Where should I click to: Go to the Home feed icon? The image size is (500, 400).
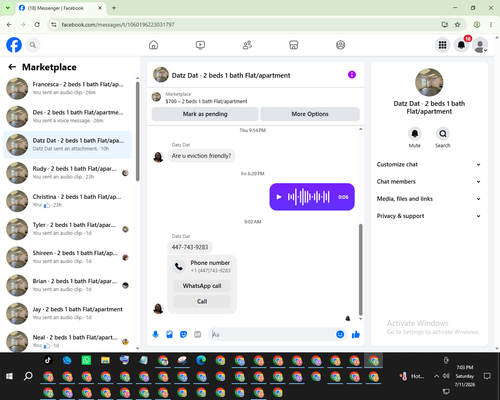point(153,45)
